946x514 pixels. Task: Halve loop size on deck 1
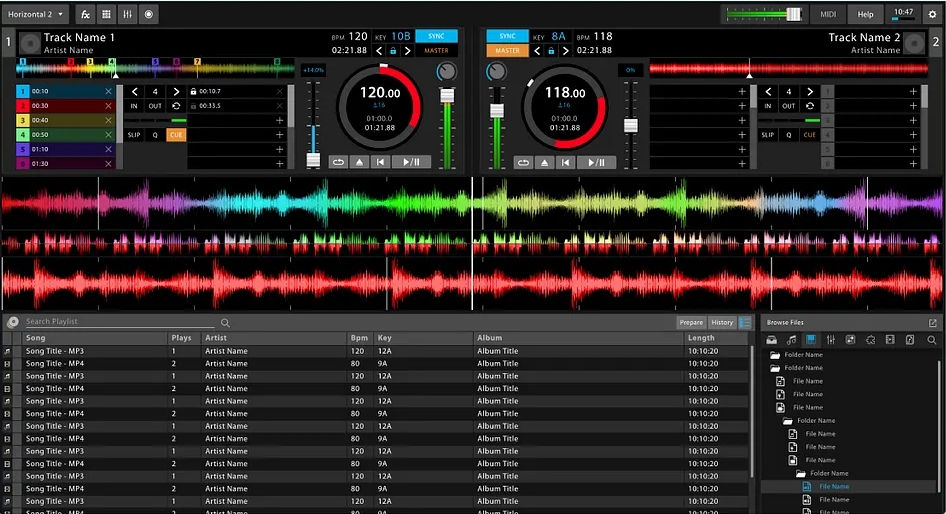(135, 92)
